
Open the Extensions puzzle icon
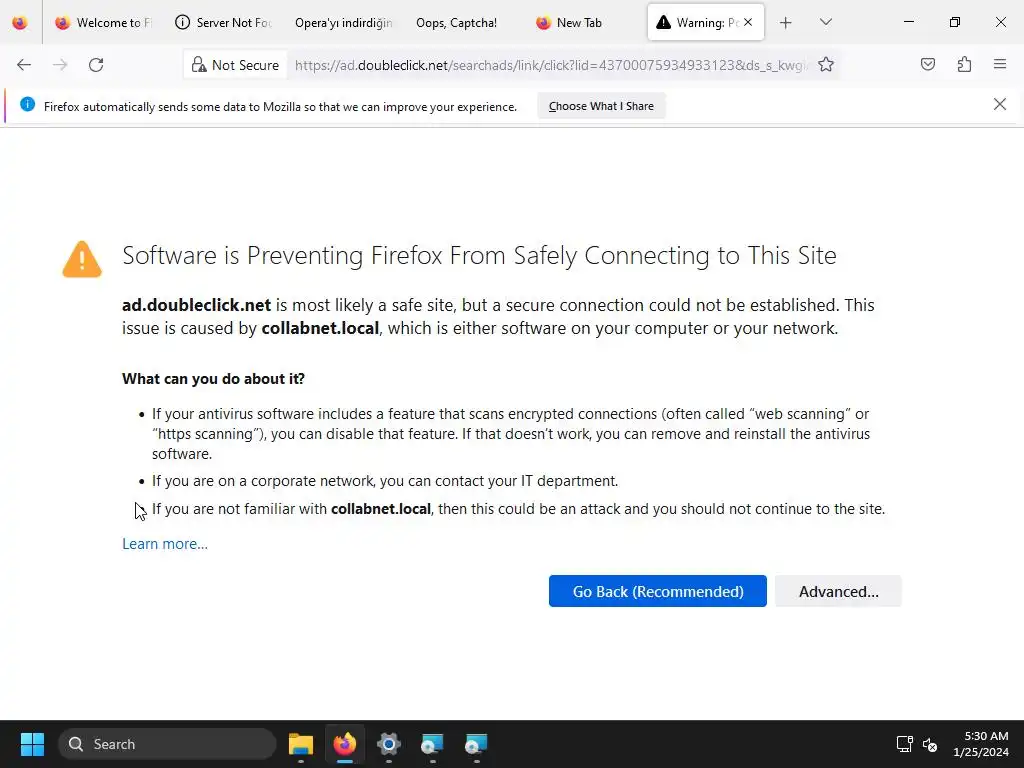coord(964,65)
